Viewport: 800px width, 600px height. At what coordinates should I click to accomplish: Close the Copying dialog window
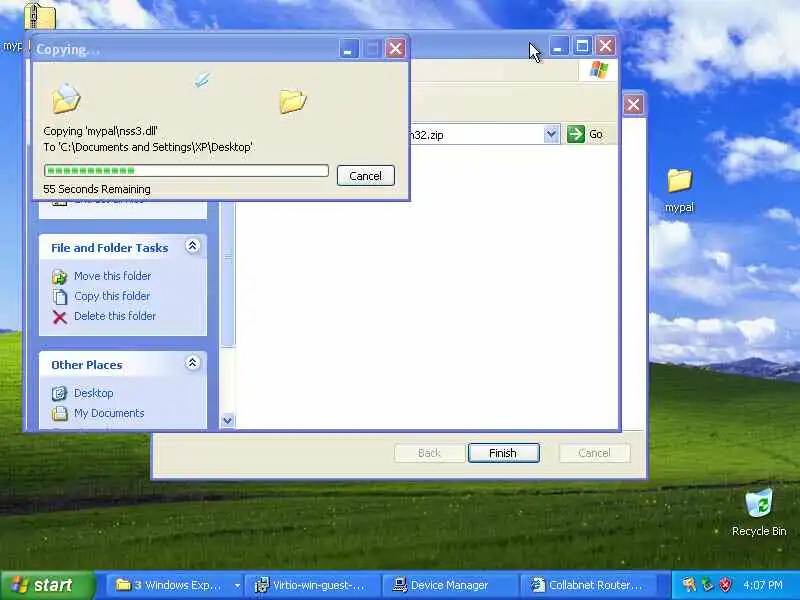tap(395, 49)
